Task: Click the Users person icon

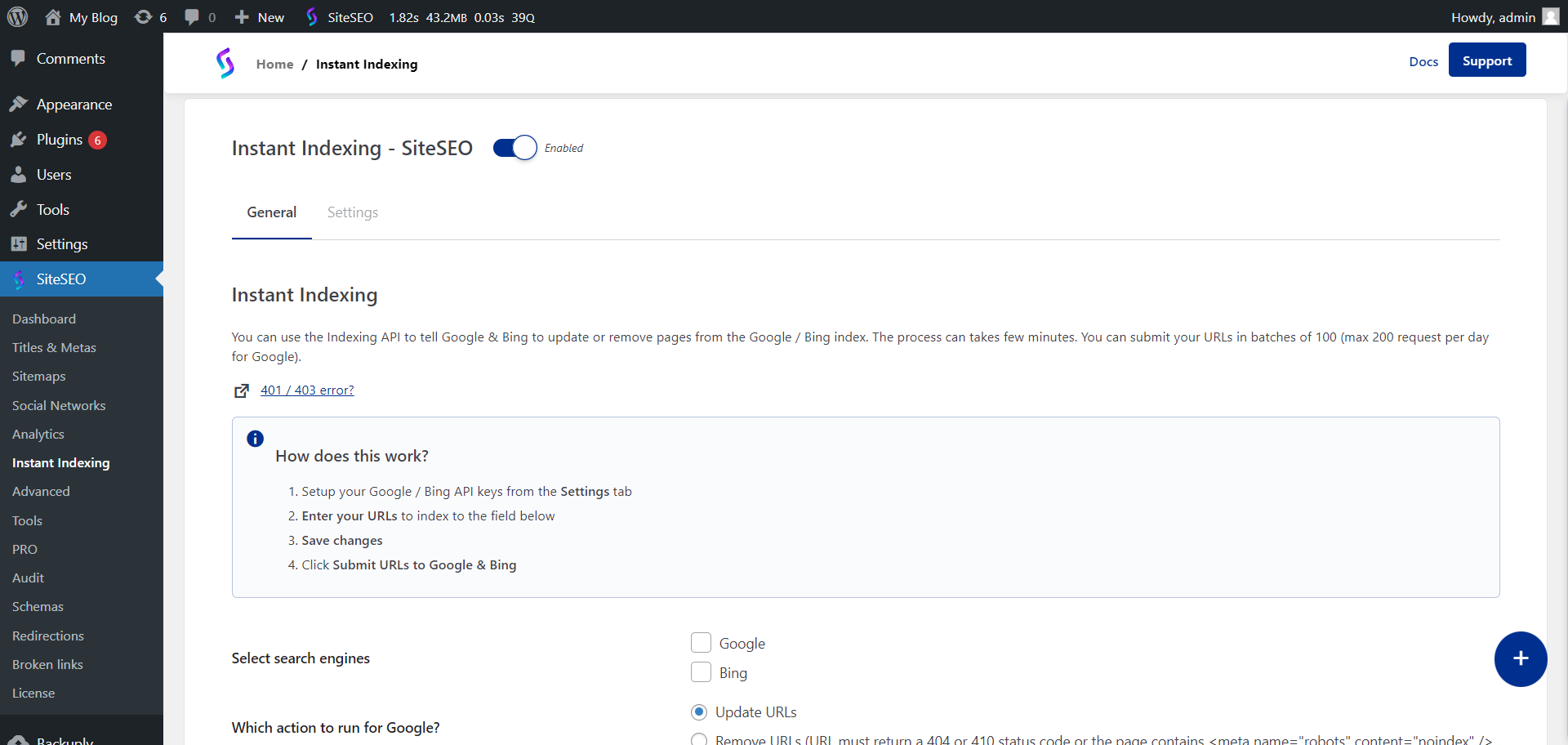Action: click(x=18, y=175)
